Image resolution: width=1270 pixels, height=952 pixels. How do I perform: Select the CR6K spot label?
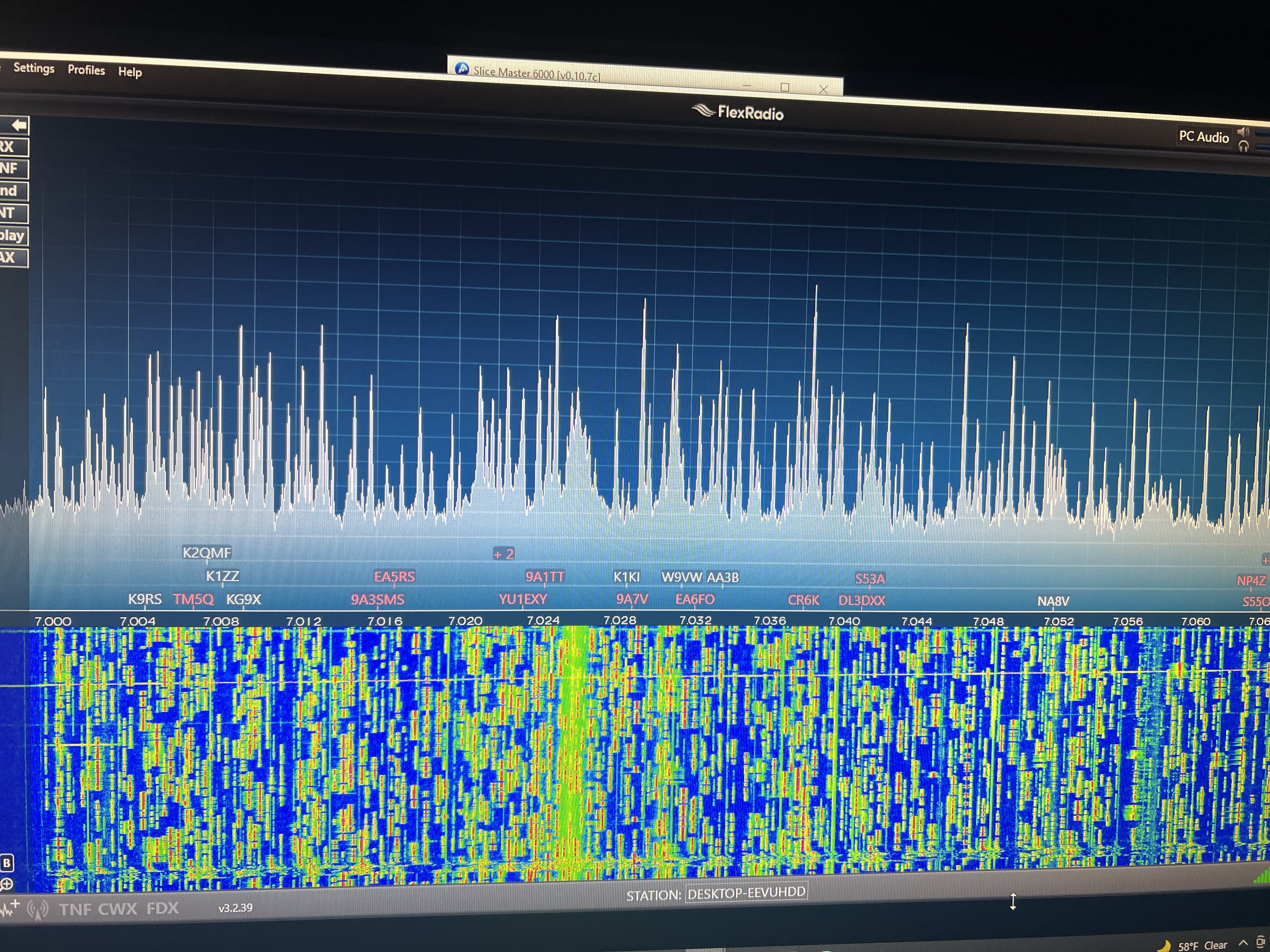click(803, 600)
